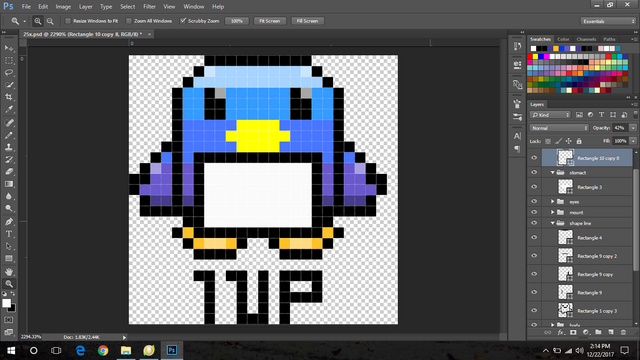Screen dimensions: 640x360
Task: Select the Eraser tool
Action: click(9, 171)
